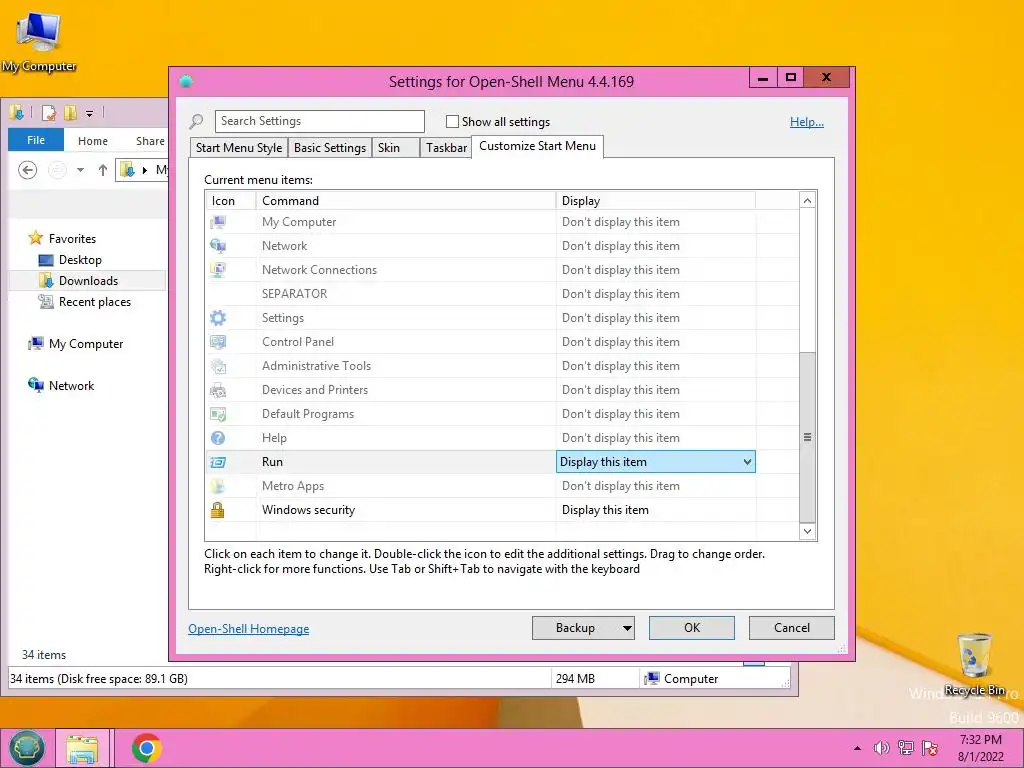This screenshot has height=768, width=1024.
Task: Click the Administrative Tools row icon
Action: coord(218,366)
